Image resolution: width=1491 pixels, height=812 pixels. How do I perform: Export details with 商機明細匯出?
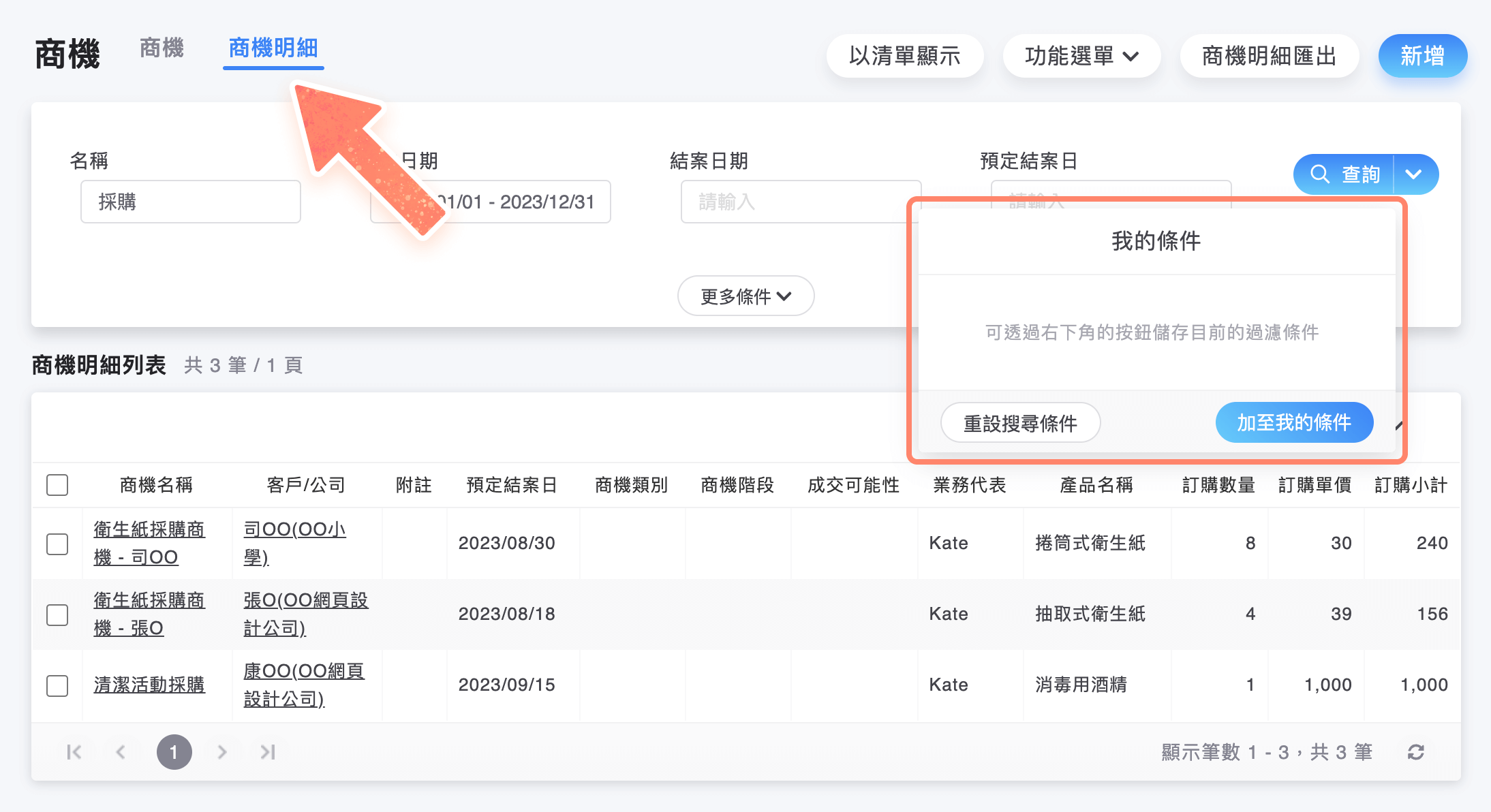point(1269,56)
